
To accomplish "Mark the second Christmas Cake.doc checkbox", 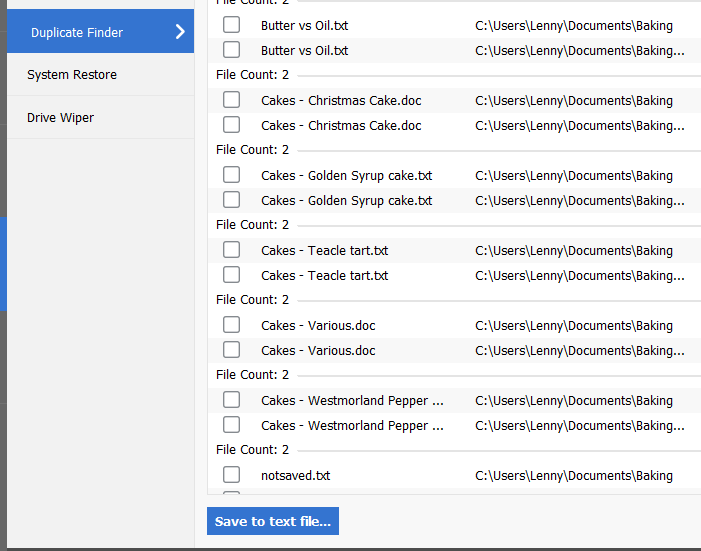I will pos(231,125).
